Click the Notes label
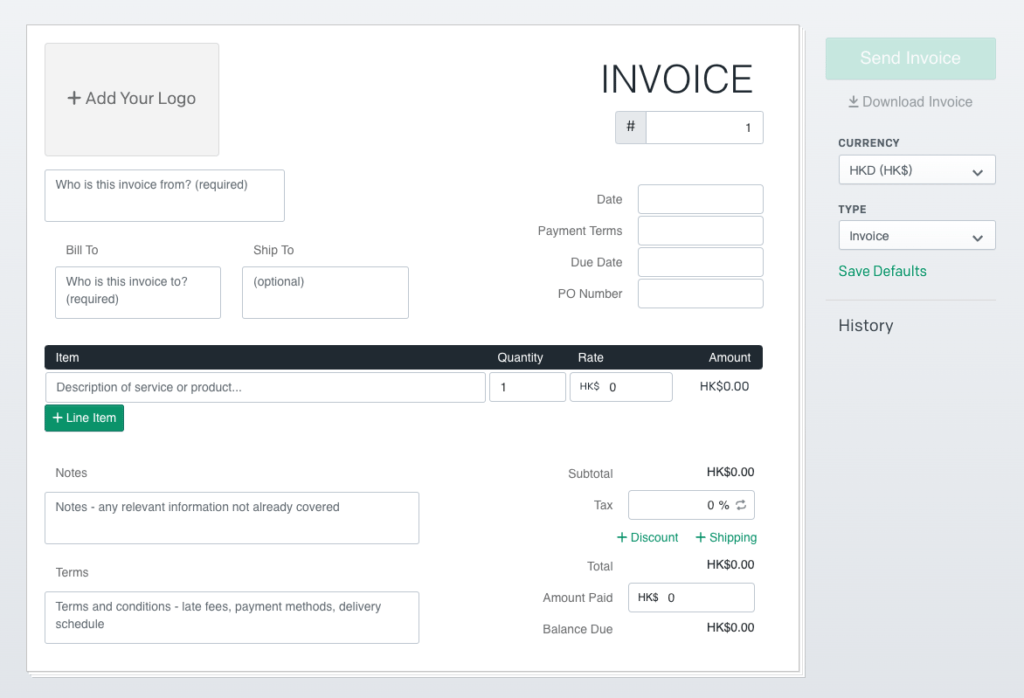Viewport: 1024px width, 698px height. [x=71, y=473]
